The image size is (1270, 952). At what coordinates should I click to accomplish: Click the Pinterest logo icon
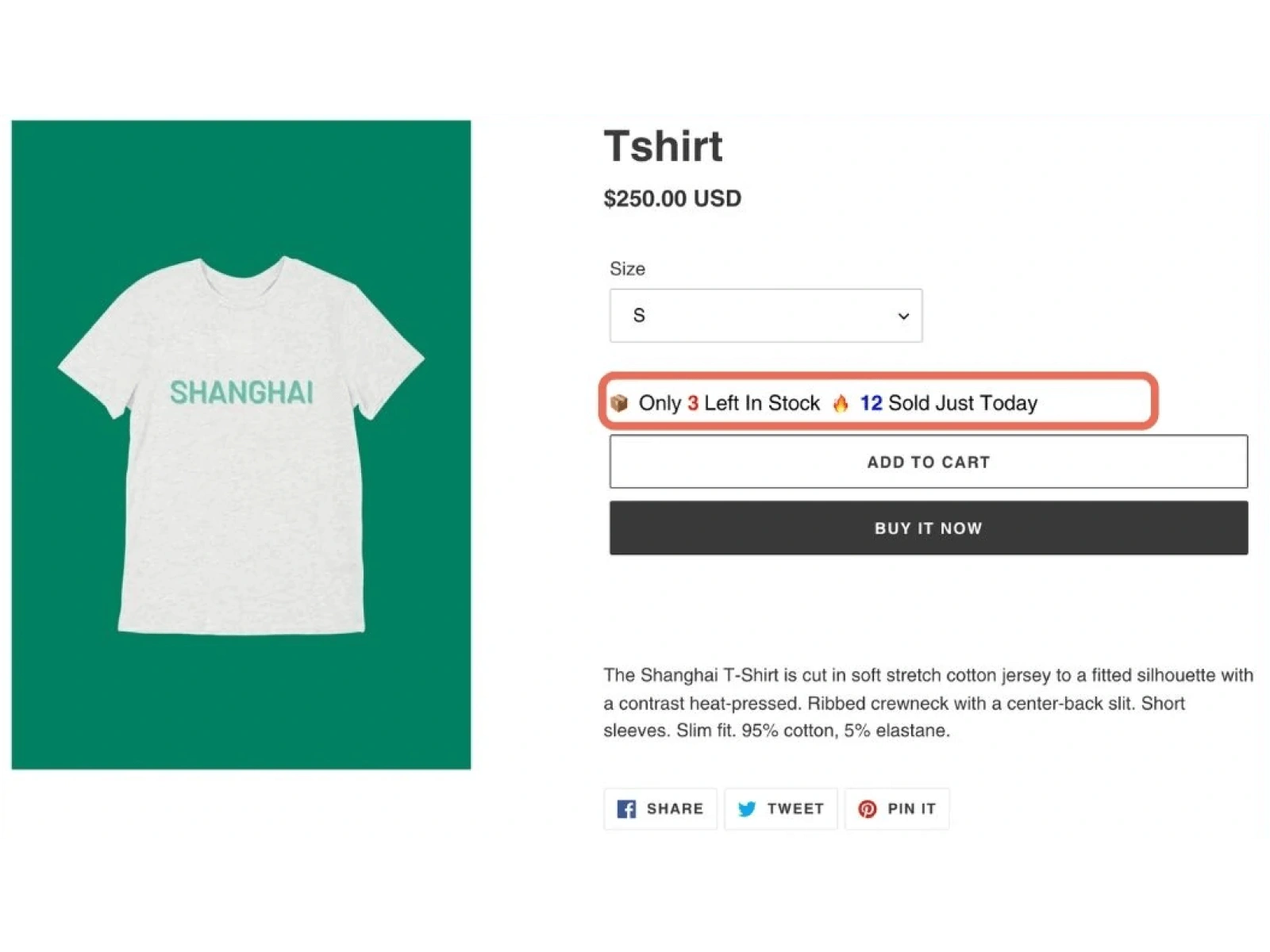click(x=868, y=809)
